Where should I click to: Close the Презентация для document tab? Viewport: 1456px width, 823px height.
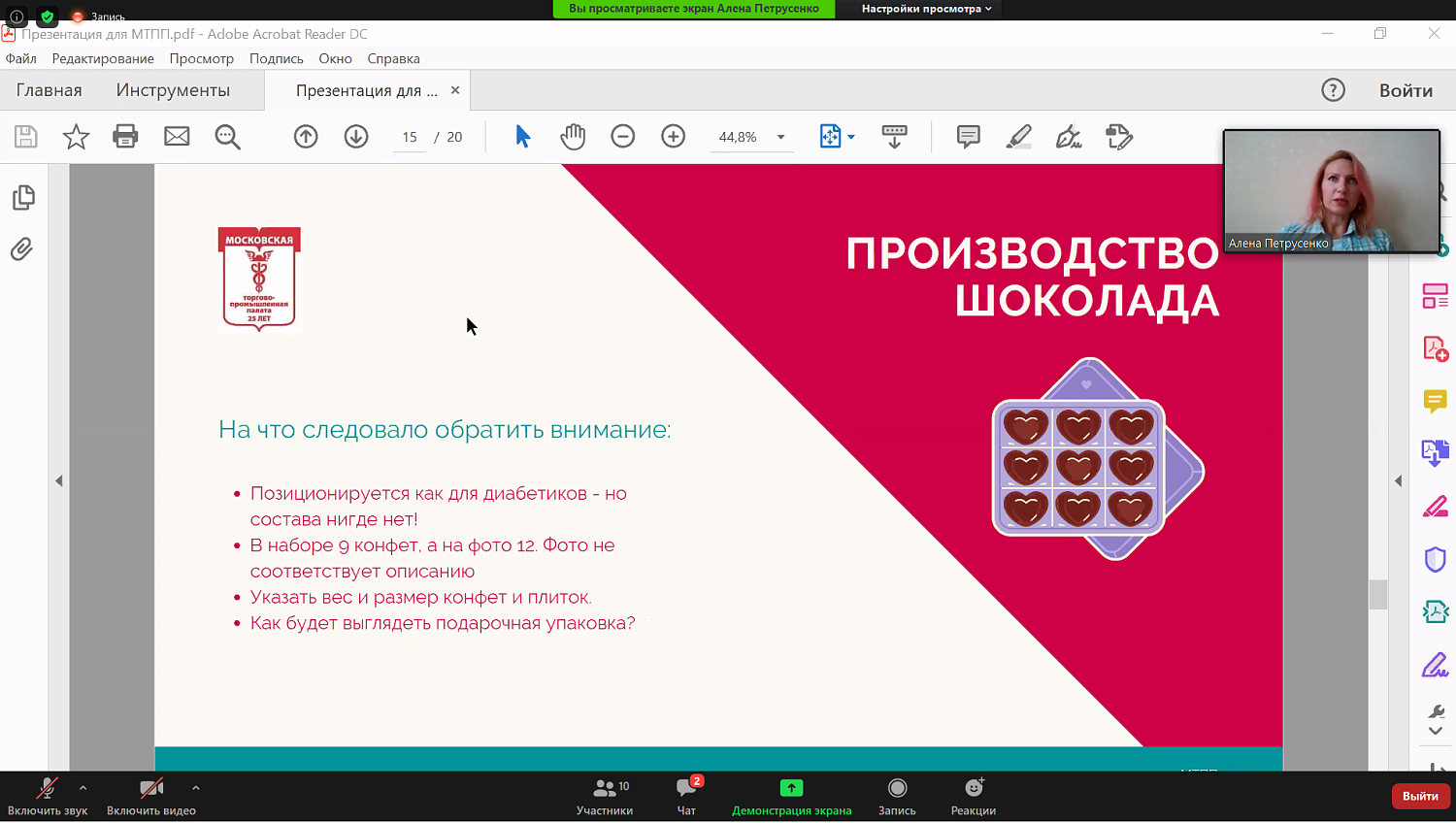[x=455, y=90]
